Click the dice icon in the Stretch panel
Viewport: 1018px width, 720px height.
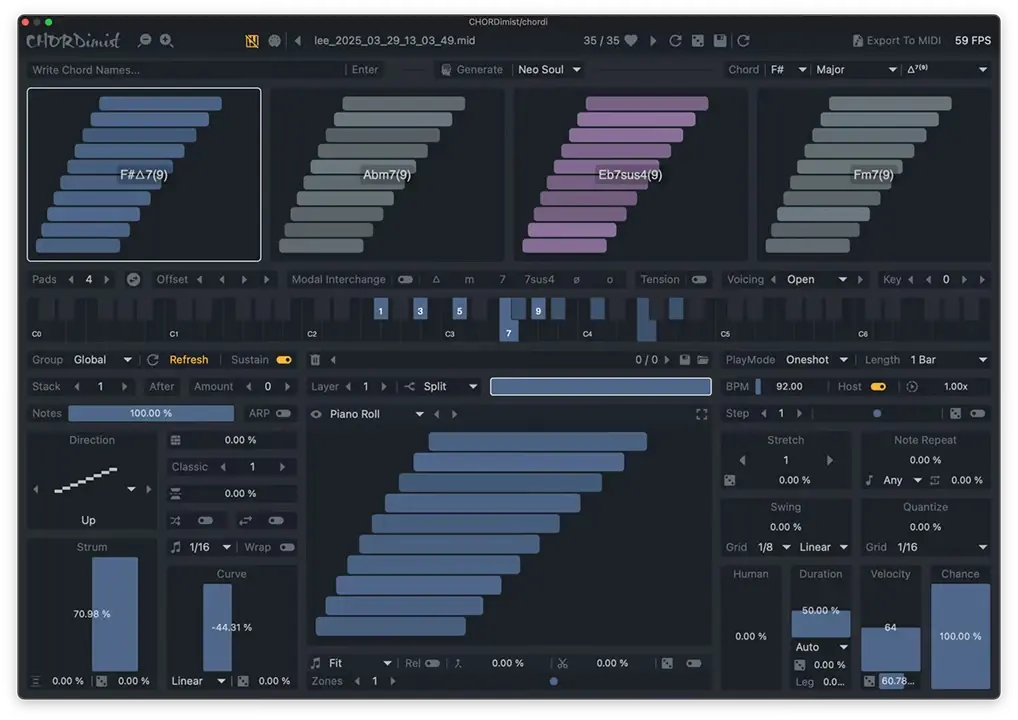(x=730, y=480)
